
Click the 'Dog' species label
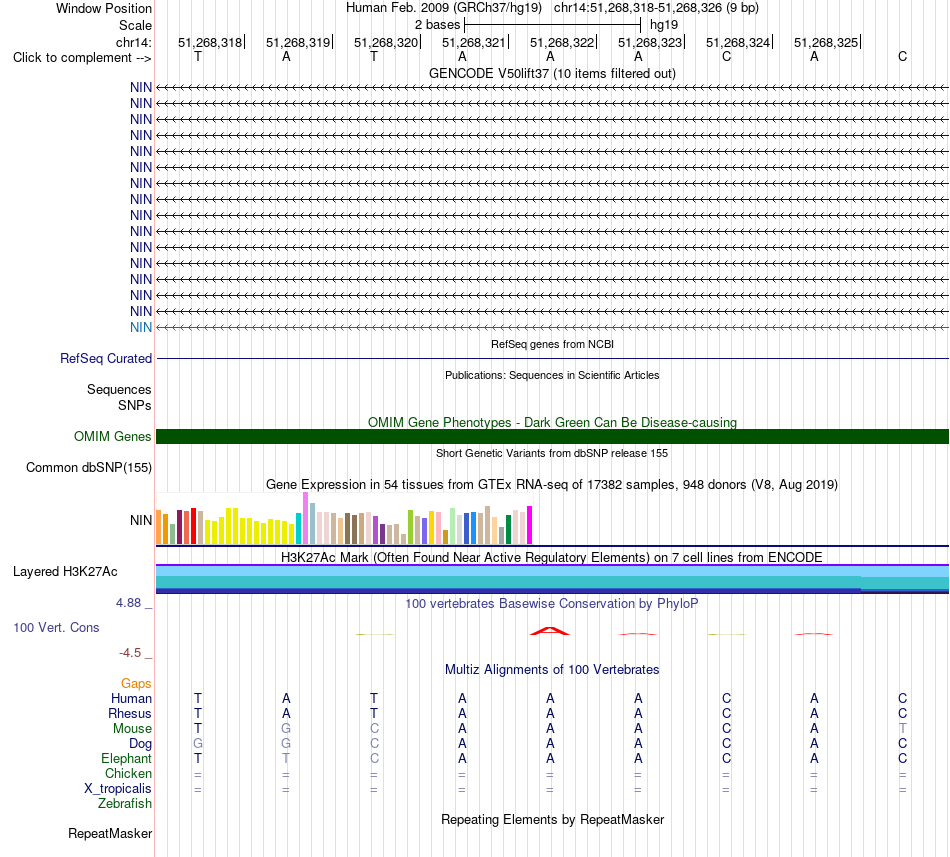[140, 744]
